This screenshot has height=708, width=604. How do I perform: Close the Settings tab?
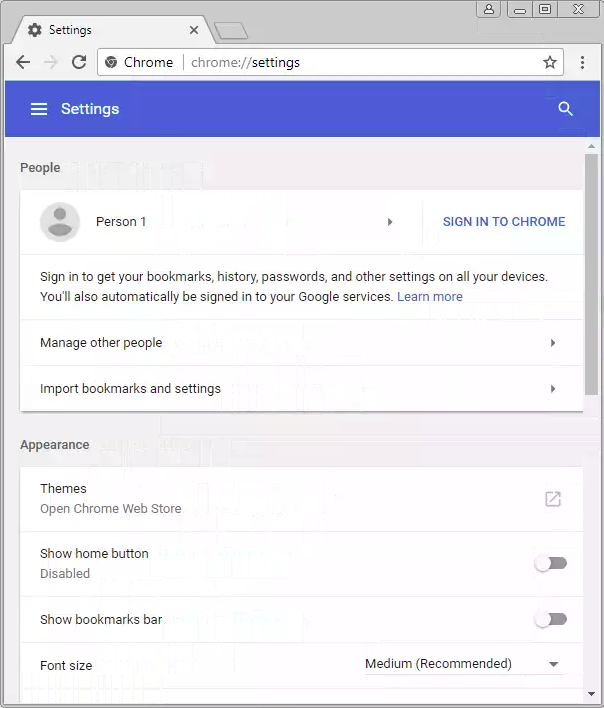coord(194,30)
